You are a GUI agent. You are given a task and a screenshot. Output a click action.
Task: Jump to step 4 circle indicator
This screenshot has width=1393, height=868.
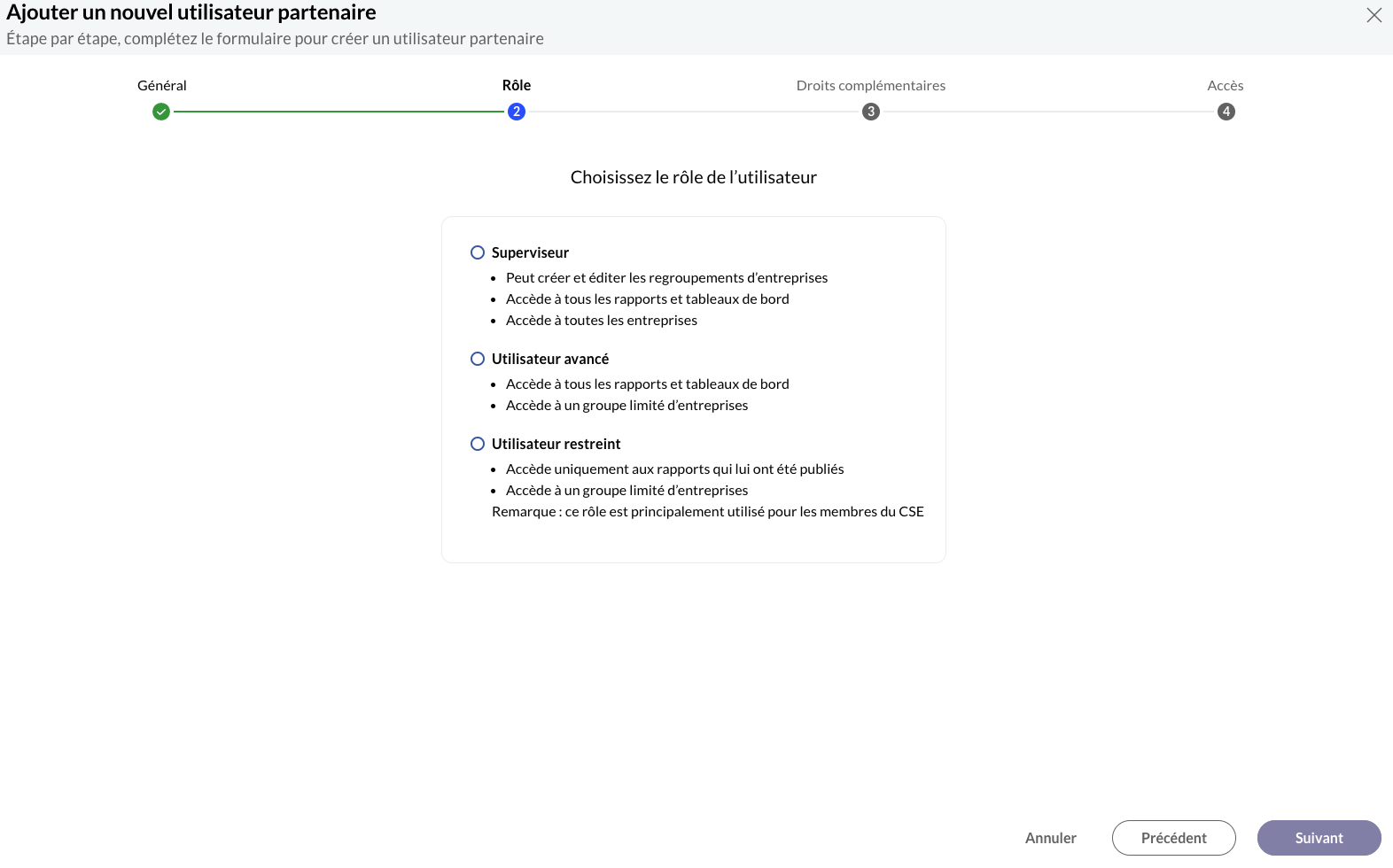(1226, 112)
